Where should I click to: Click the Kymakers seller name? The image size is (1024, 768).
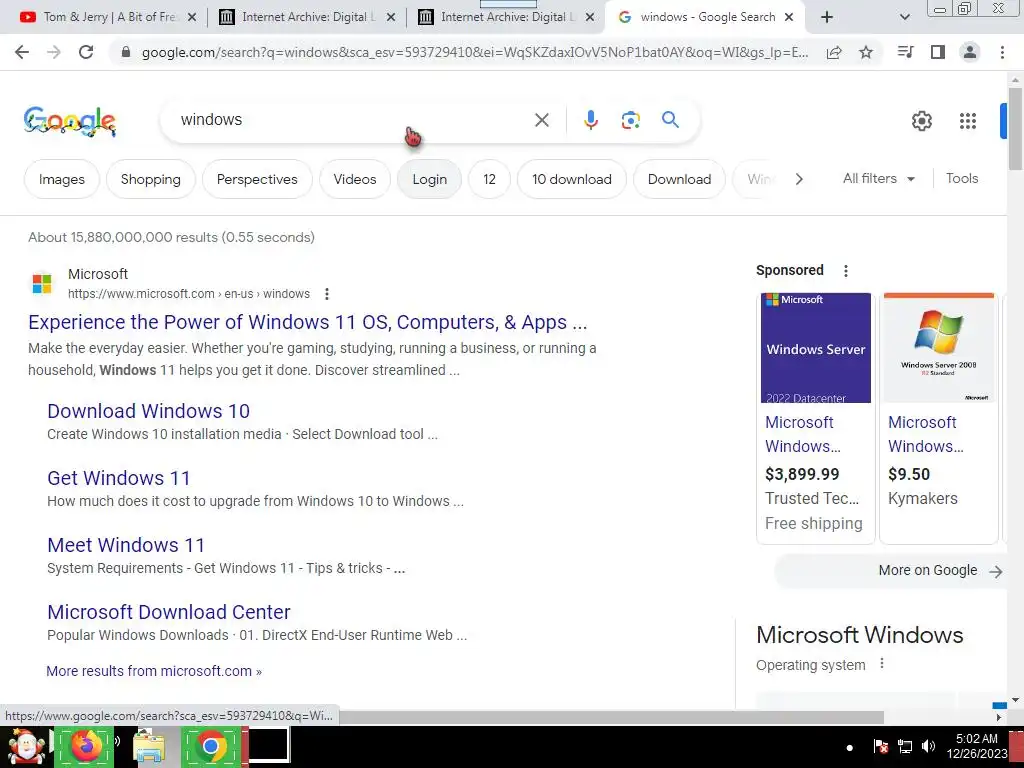(x=923, y=498)
